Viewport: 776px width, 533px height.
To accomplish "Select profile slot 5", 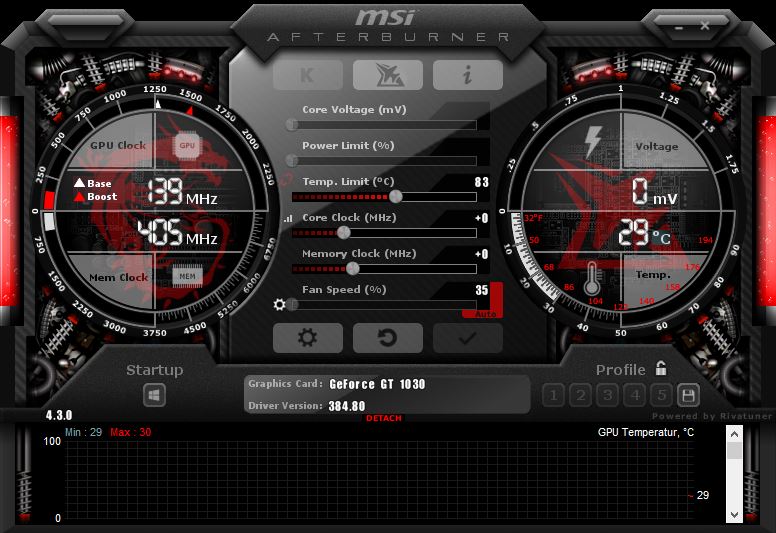I will pyautogui.click(x=662, y=395).
